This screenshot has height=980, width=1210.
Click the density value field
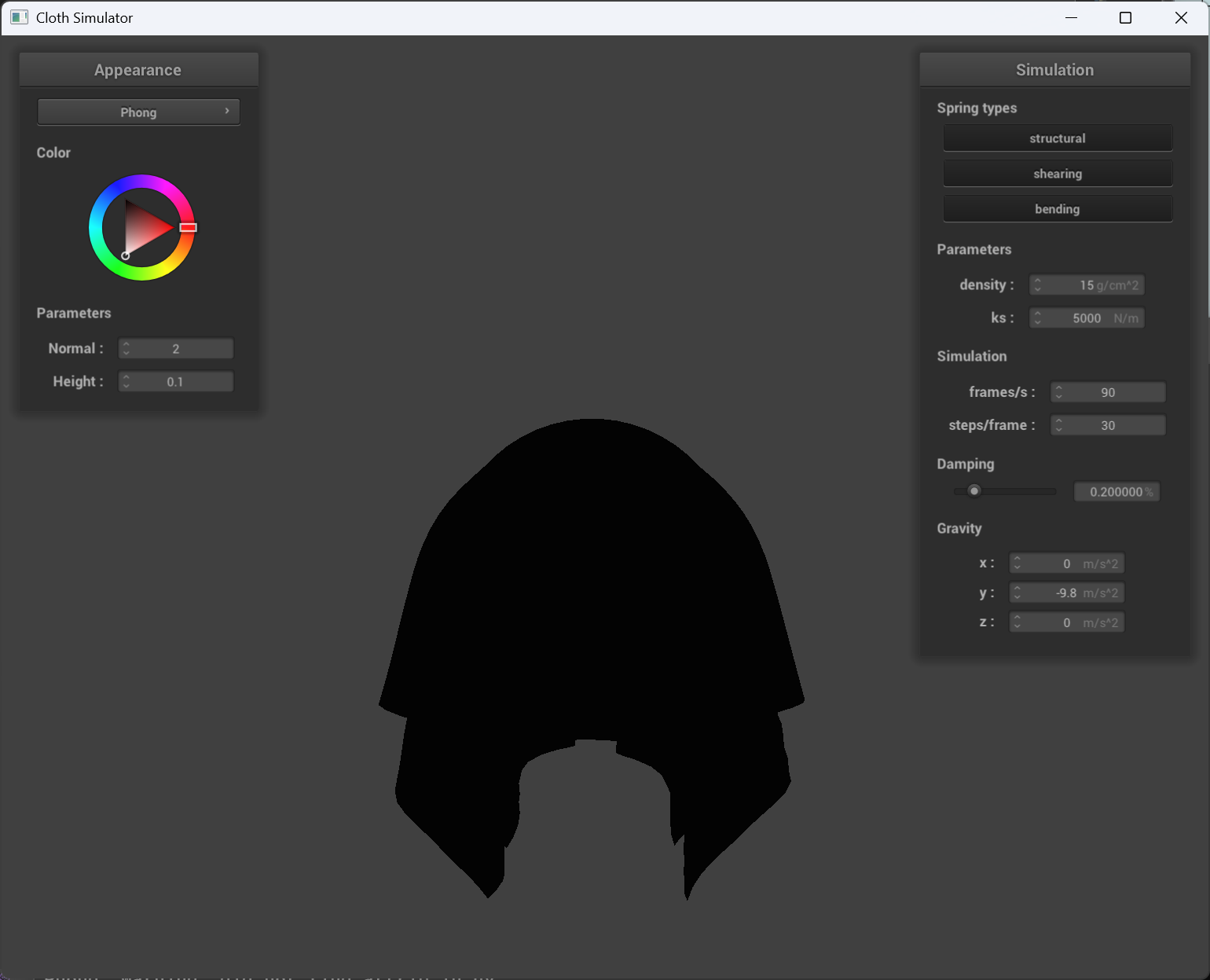1087,284
